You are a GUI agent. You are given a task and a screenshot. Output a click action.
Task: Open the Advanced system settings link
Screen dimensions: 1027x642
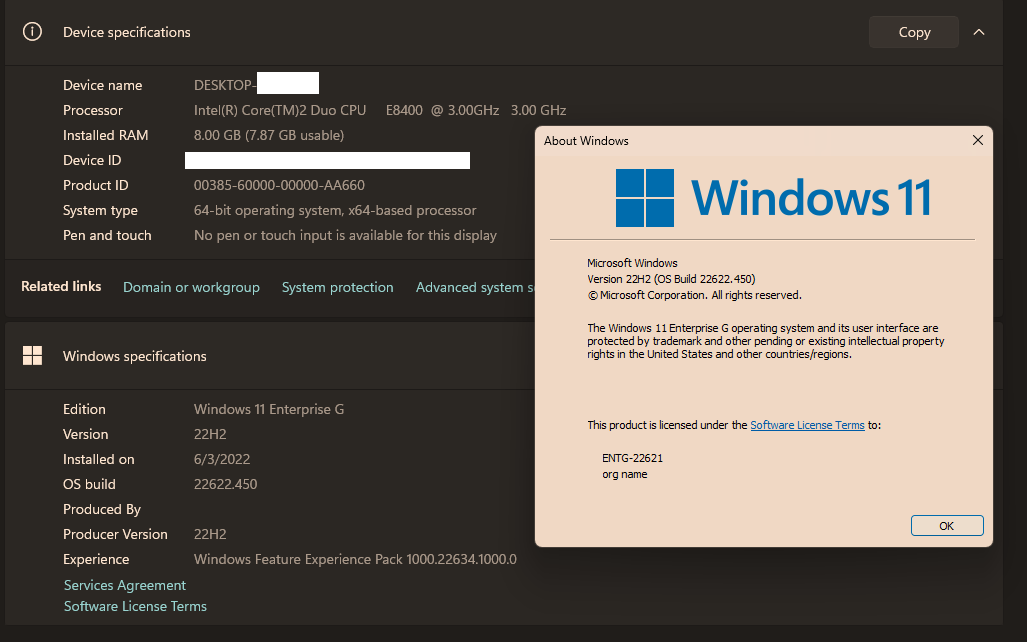tap(475, 287)
